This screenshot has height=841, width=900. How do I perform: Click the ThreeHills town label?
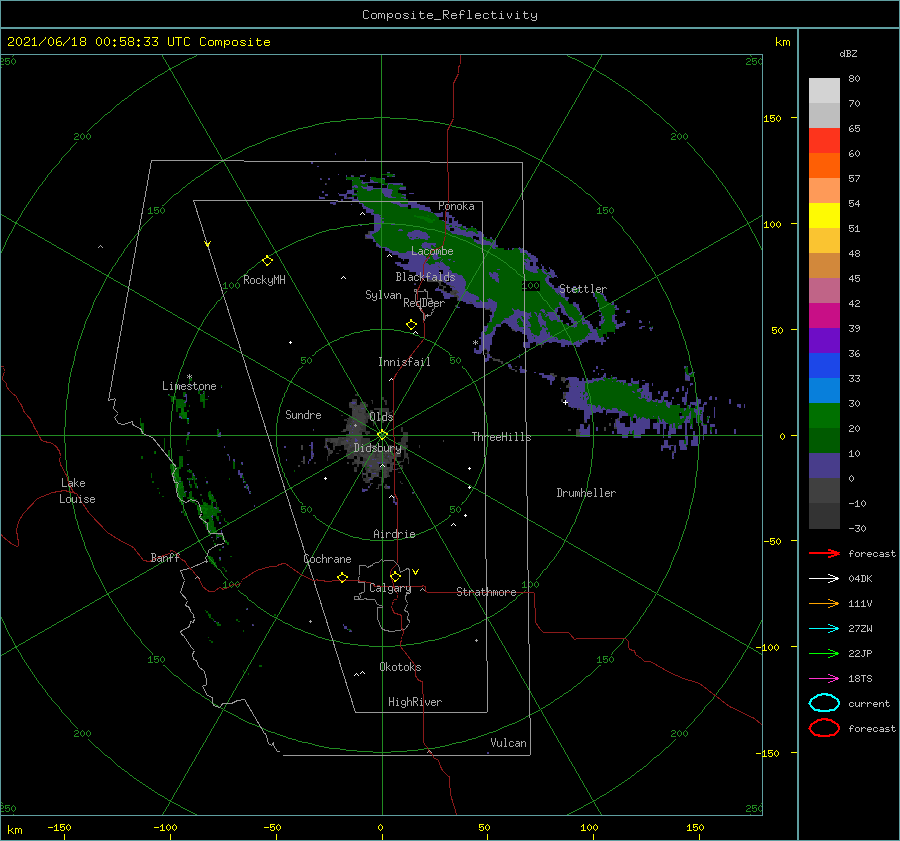pyautogui.click(x=501, y=437)
